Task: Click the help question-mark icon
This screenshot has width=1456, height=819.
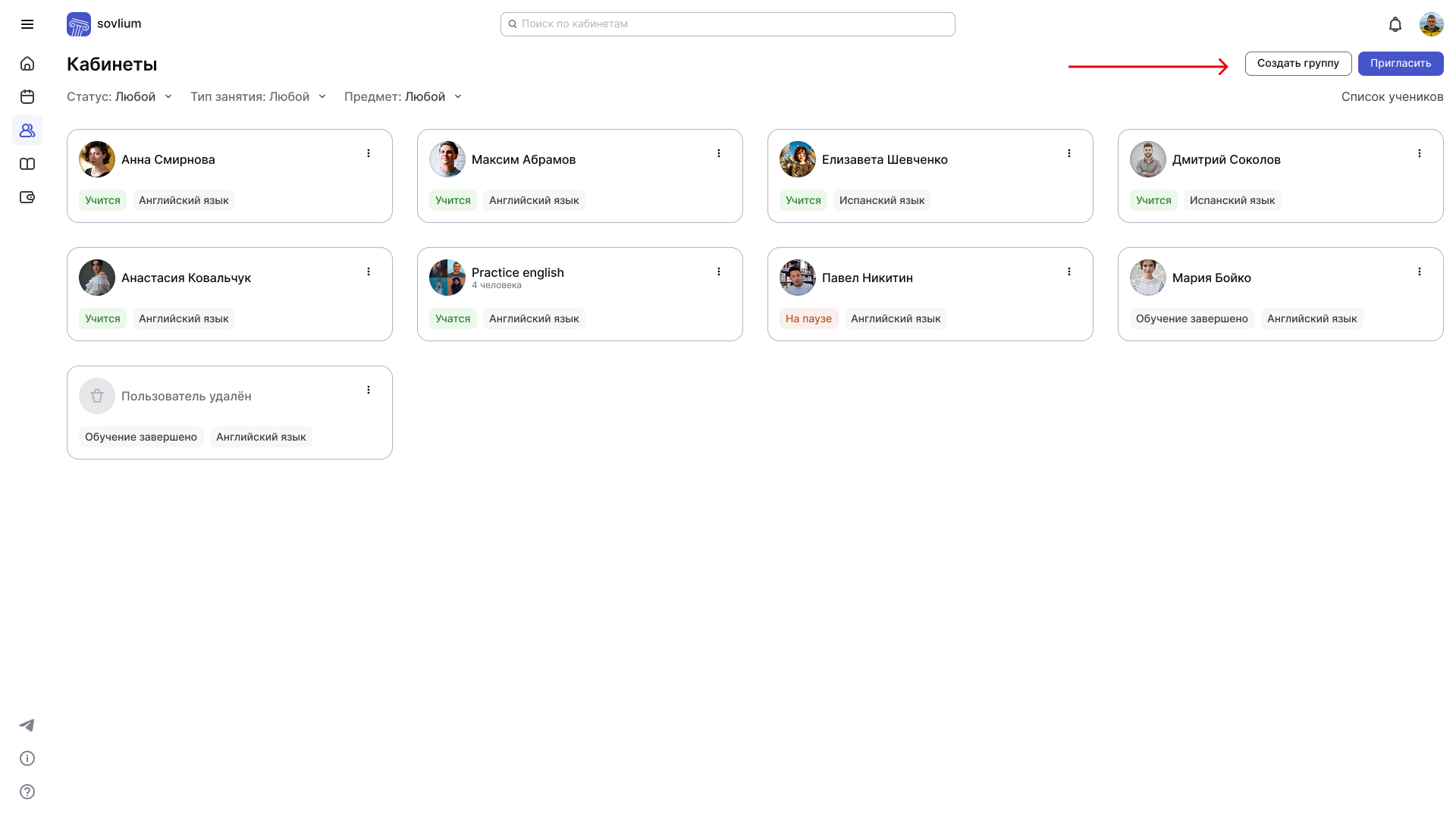Action: (27, 792)
